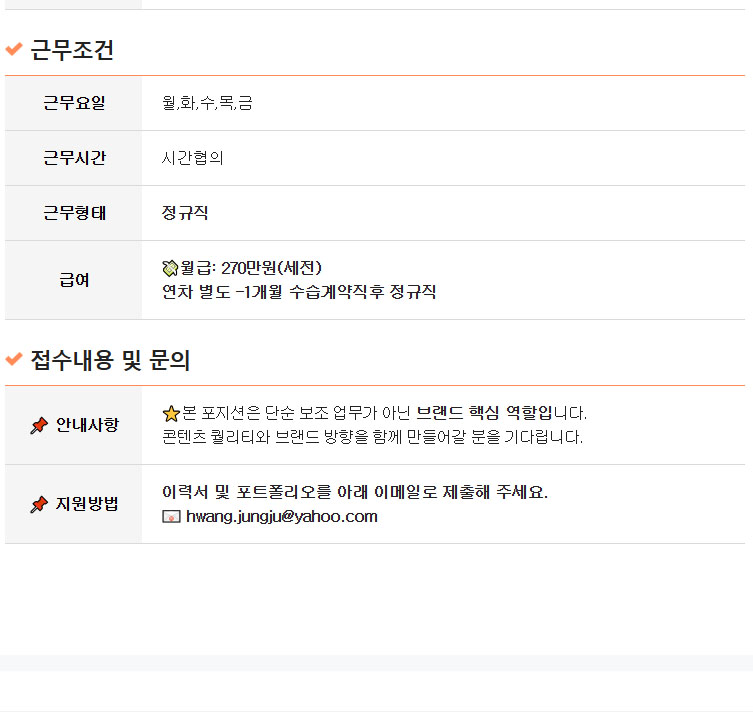Screen dimensions: 753x717
Task: Click the 근무시간 row label
Action: (74, 158)
